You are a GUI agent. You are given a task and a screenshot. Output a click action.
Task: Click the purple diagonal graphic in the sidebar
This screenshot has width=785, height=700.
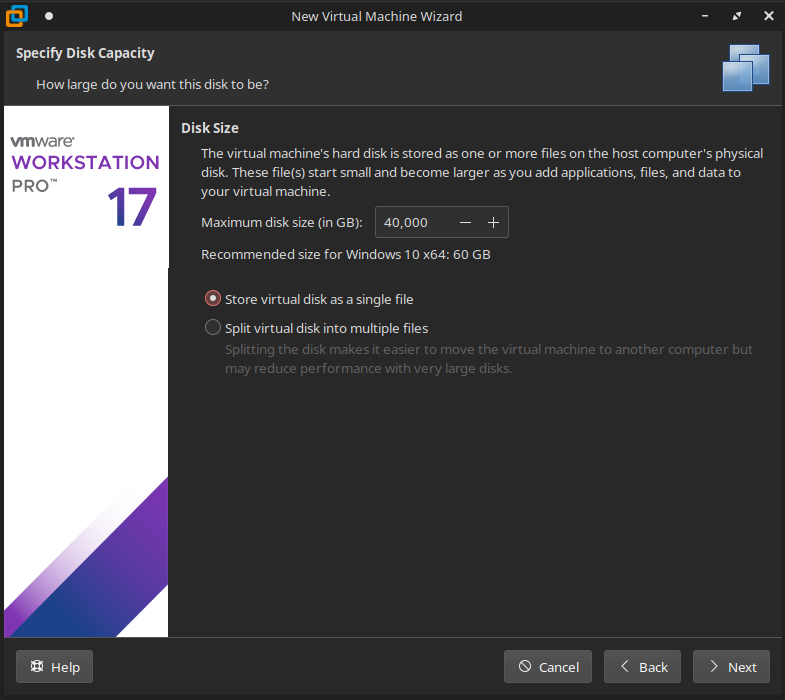click(x=110, y=560)
